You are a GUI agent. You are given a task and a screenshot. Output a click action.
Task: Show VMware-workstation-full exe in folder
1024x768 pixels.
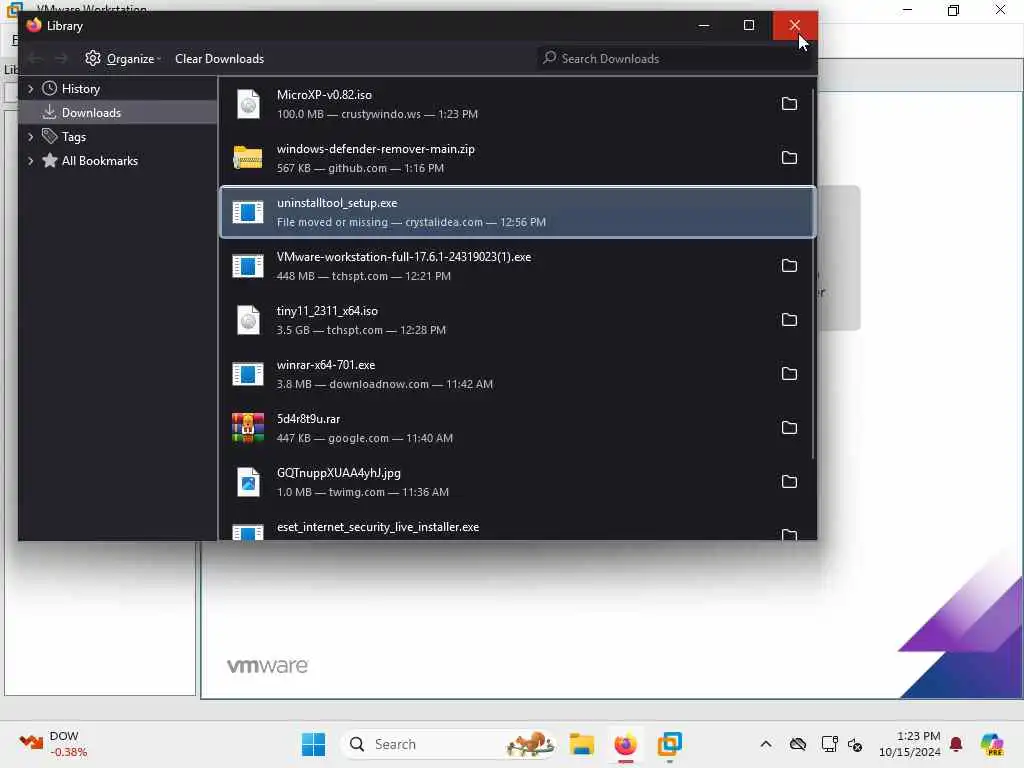789,266
